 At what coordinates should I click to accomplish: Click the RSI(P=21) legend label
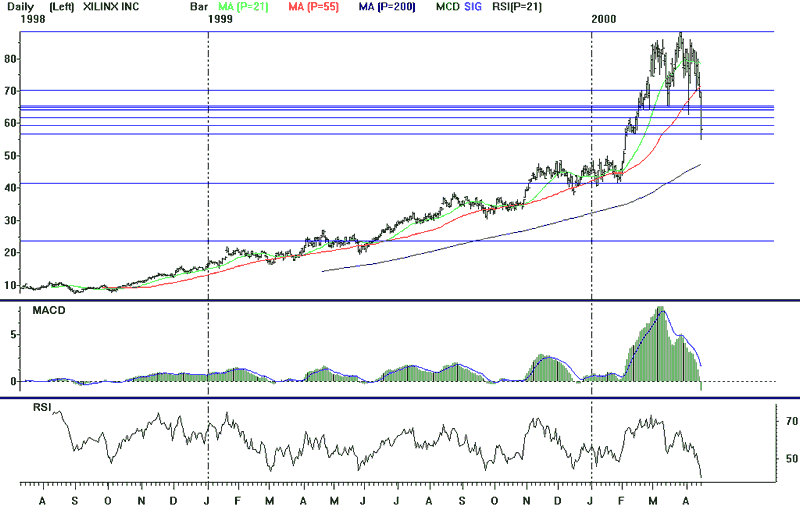click(x=517, y=7)
